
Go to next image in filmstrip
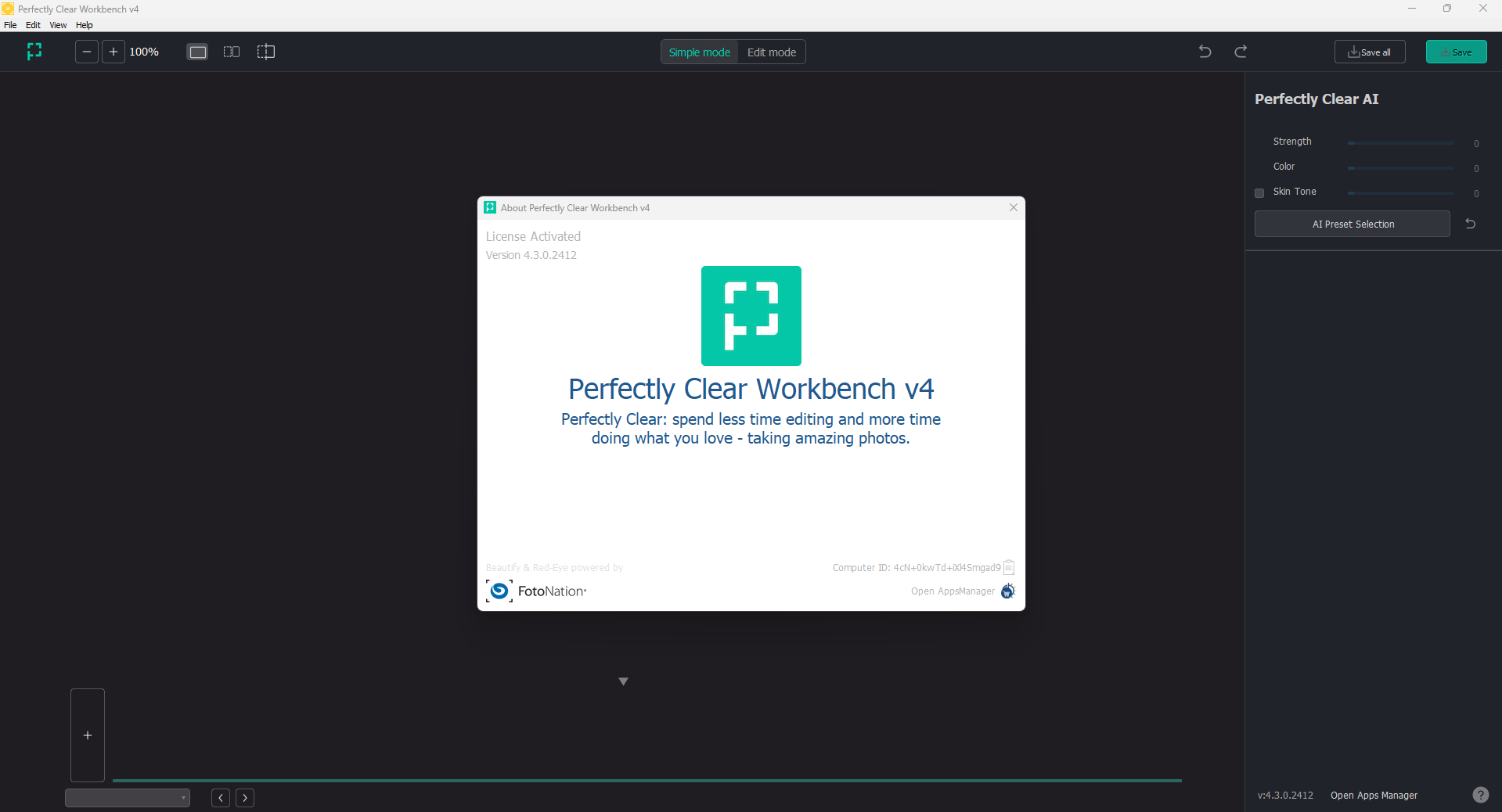point(245,798)
